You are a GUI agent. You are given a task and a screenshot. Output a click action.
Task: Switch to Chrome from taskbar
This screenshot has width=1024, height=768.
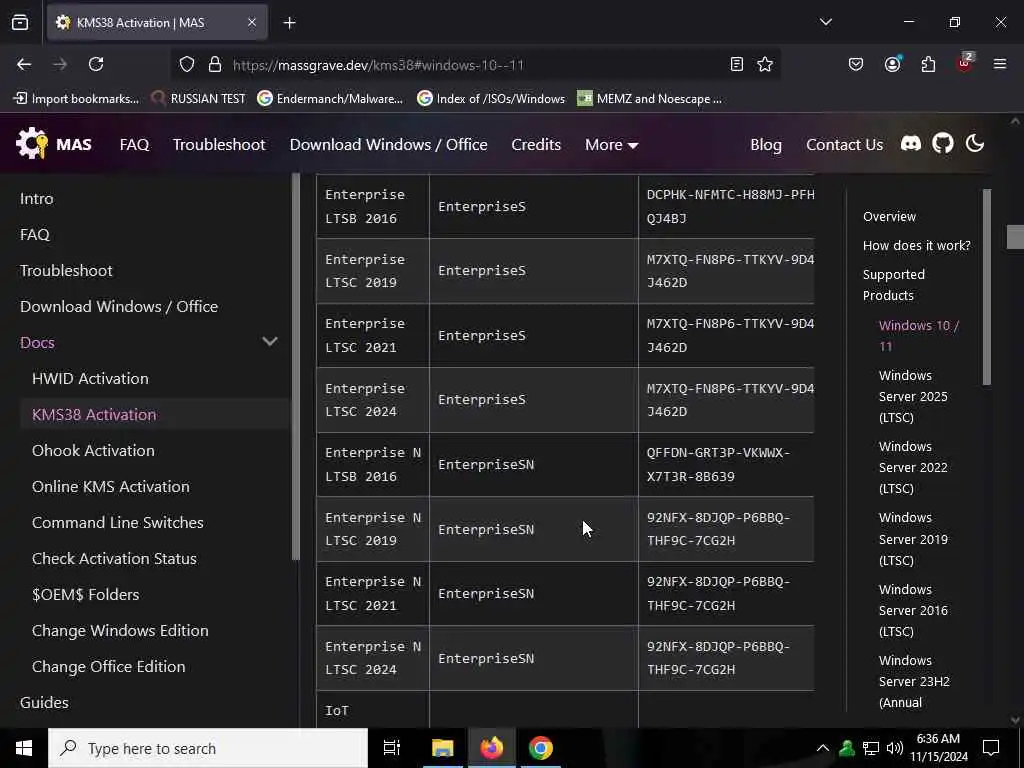click(x=540, y=748)
